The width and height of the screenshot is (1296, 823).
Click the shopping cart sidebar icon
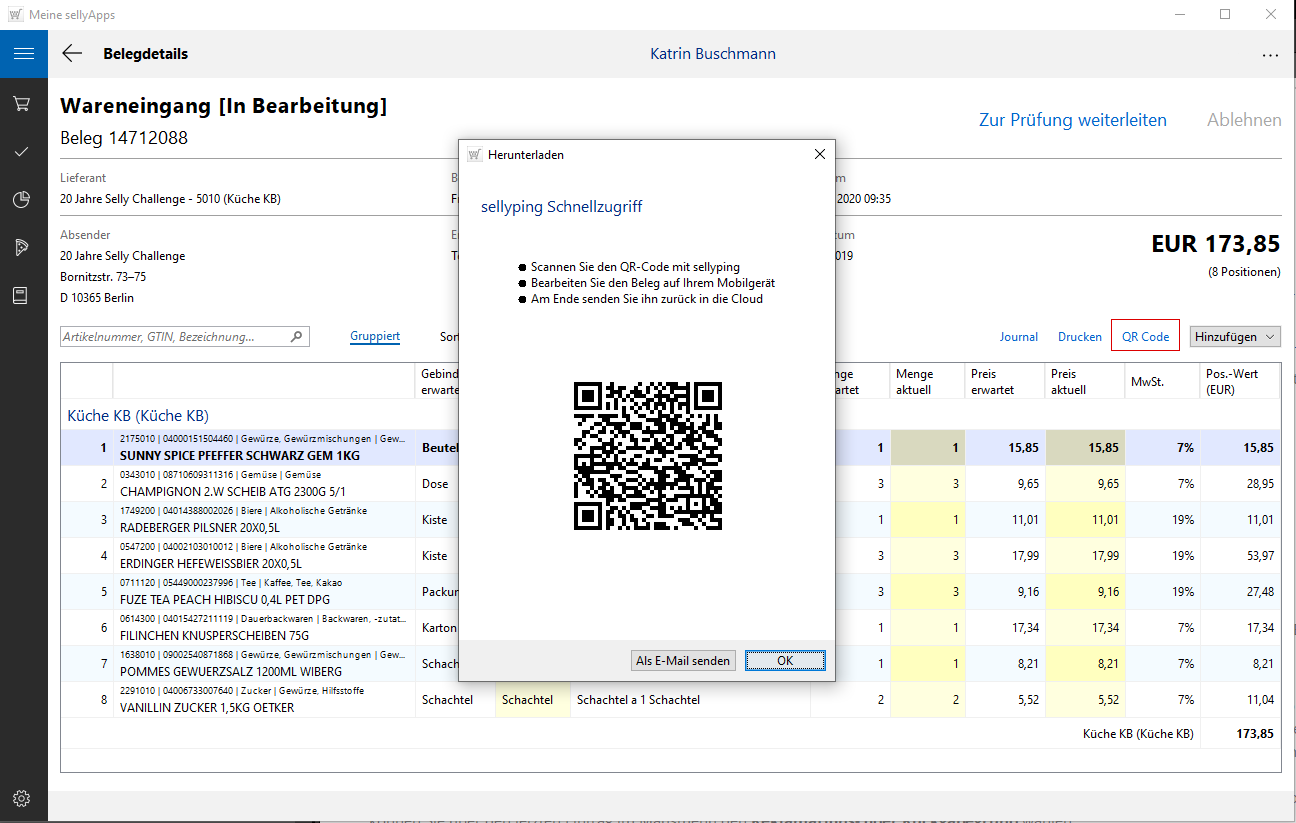coord(21,104)
